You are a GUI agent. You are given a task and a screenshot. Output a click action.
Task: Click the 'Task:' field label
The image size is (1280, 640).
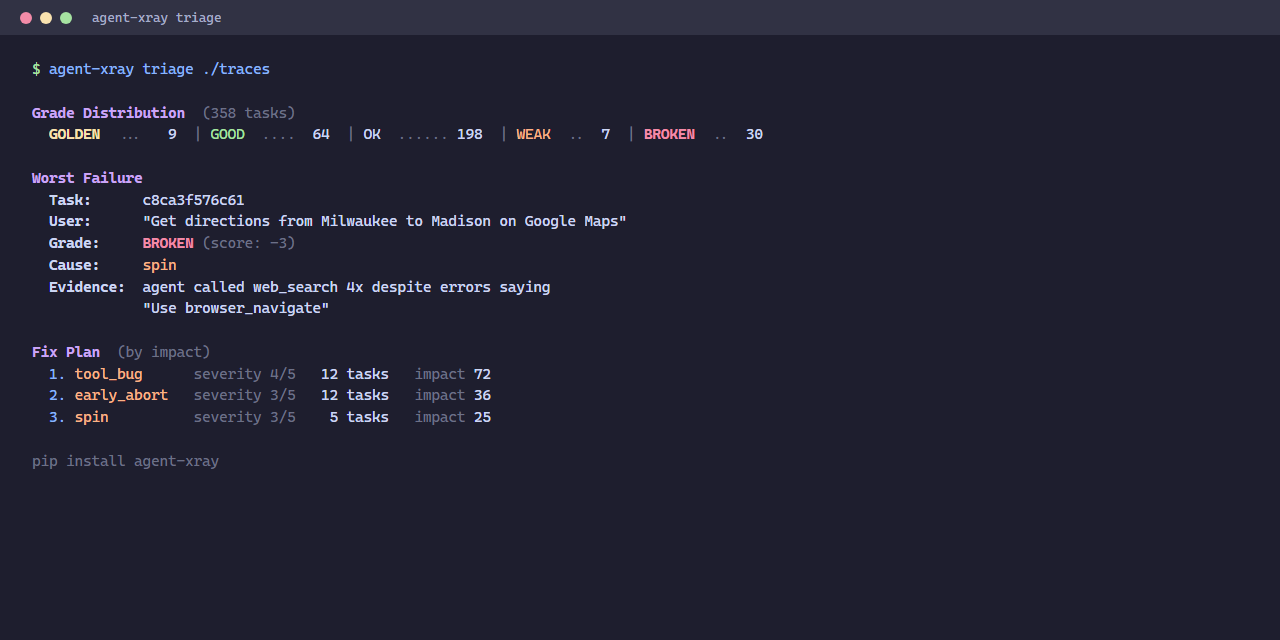click(70, 200)
